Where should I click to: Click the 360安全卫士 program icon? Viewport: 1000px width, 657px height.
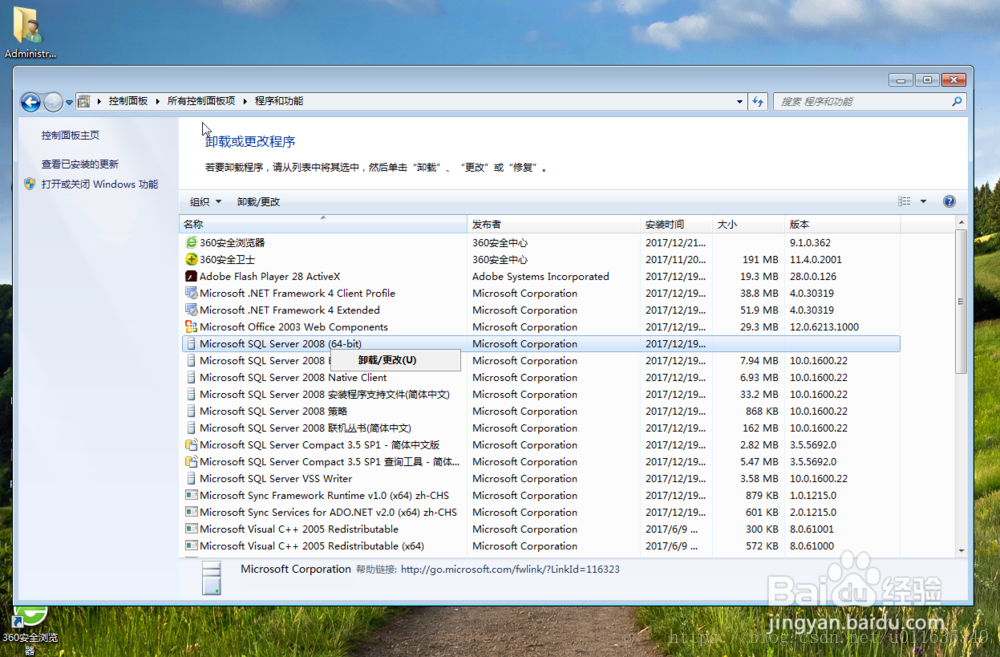tap(191, 259)
